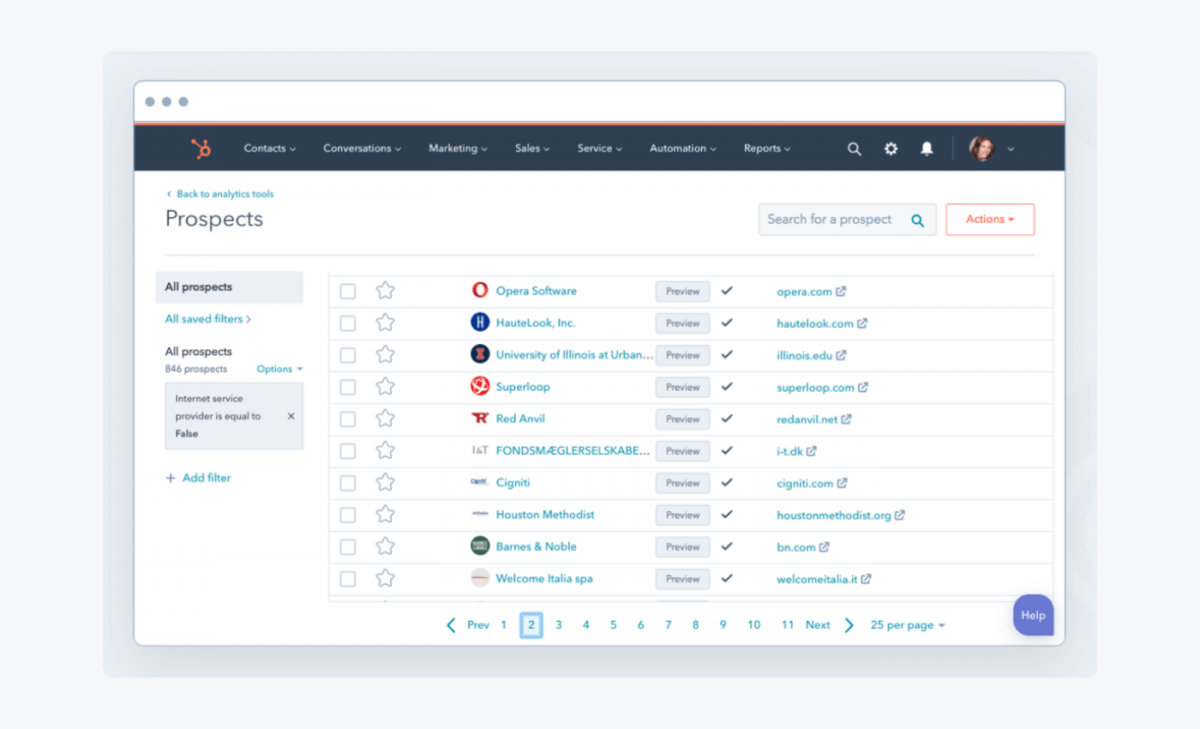The height and width of the screenshot is (729, 1200).
Task: Change the 25 per page setting
Action: (x=907, y=625)
